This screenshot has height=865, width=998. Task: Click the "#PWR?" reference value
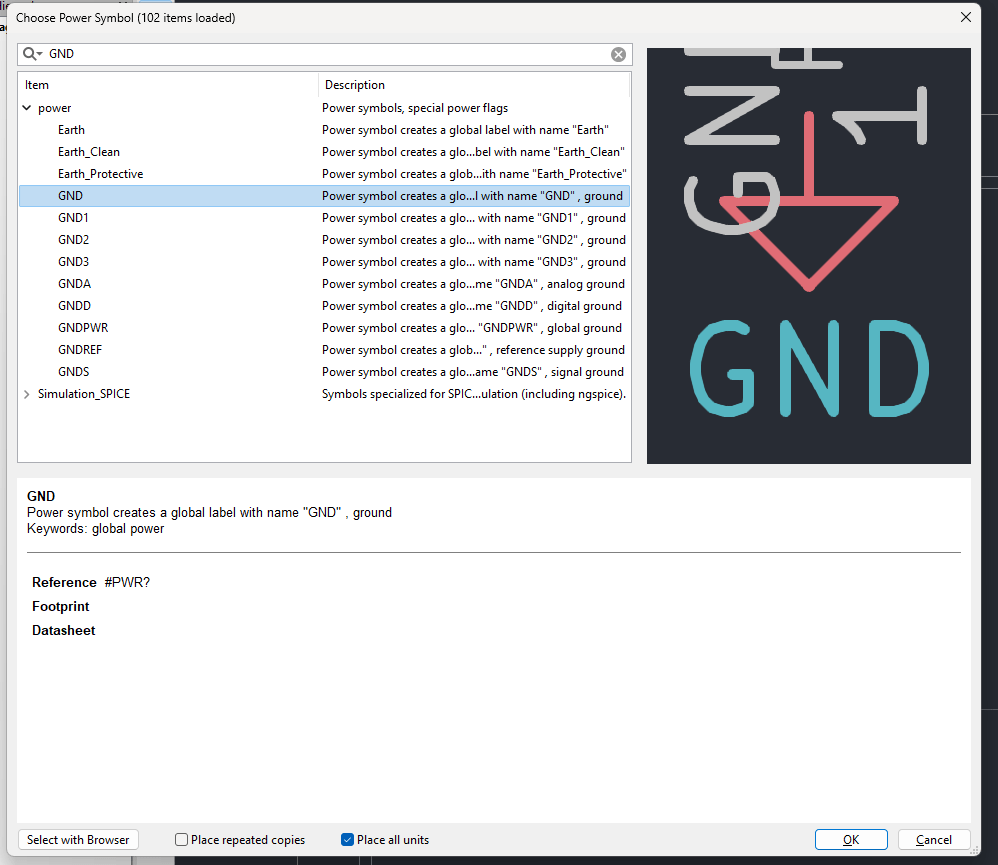127,582
